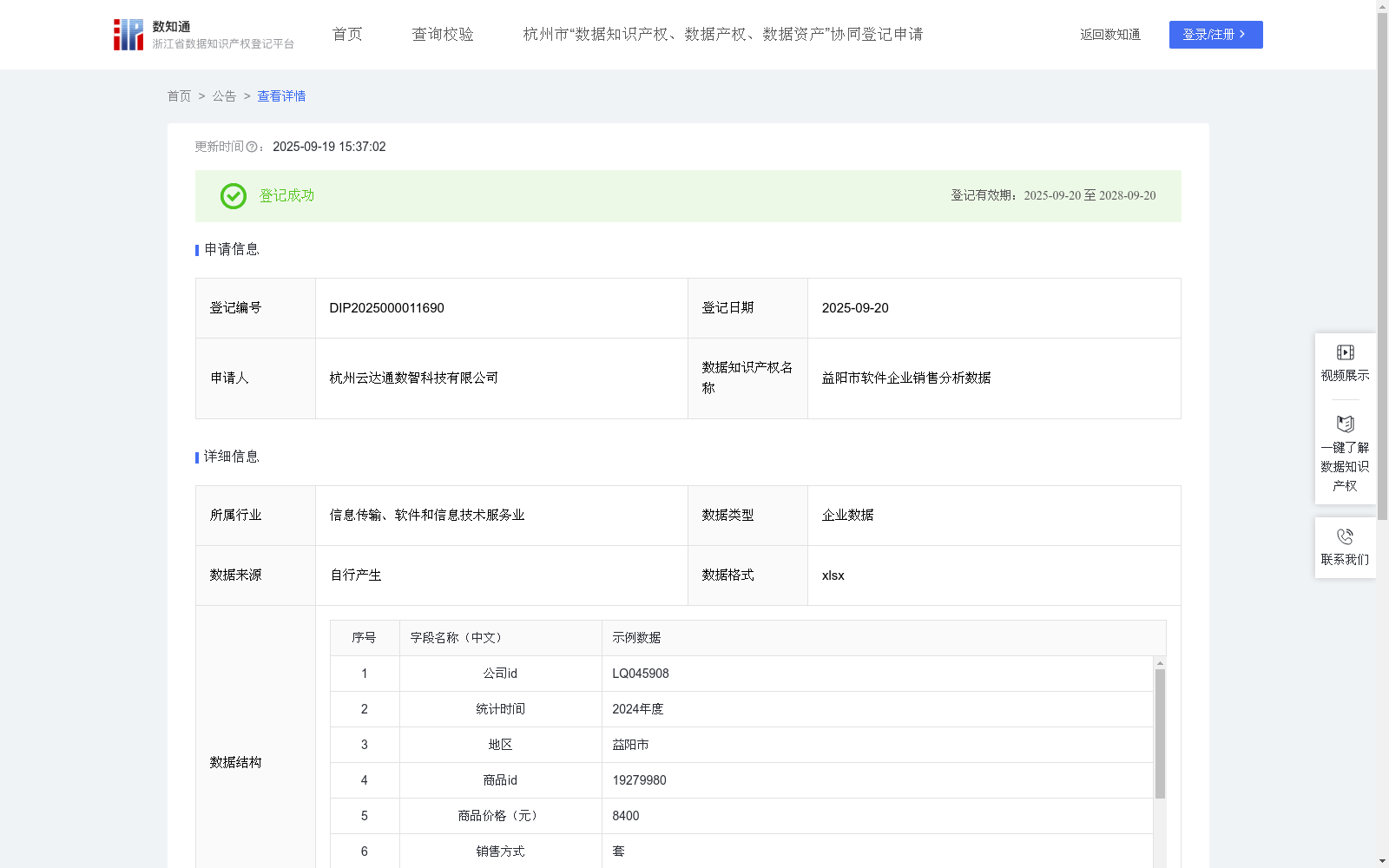Viewport: 1389px width, 868px height.
Task: Click the 数知通 platform logo
Action: coord(204,35)
